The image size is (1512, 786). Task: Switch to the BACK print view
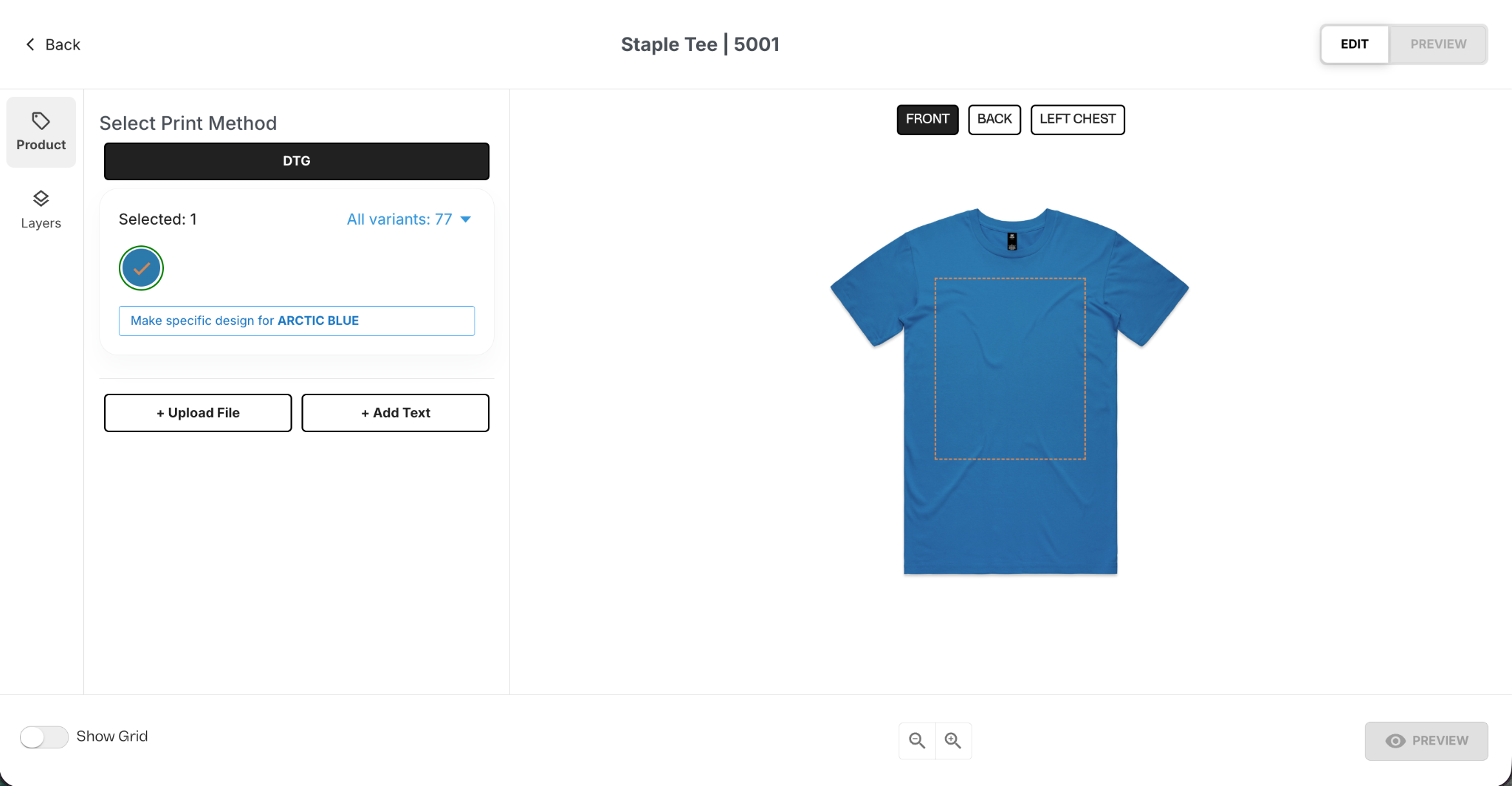click(994, 119)
